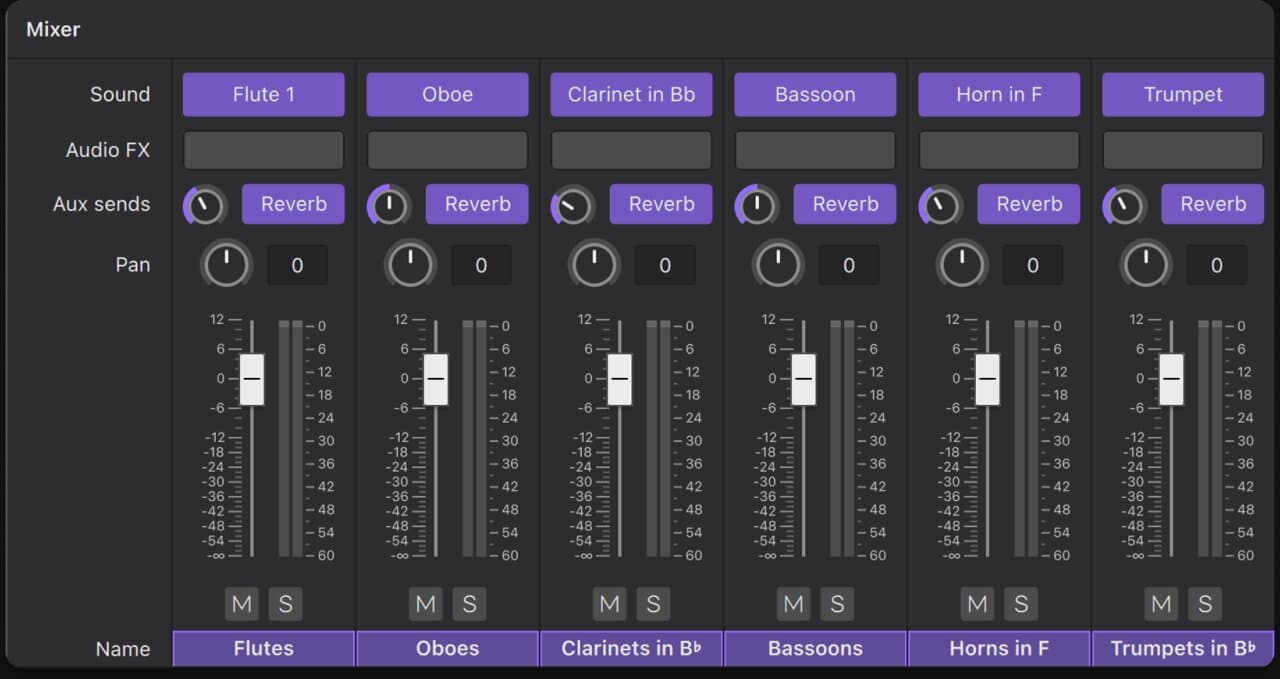Click the Oboes volume fader handle
Image resolution: width=1280 pixels, height=679 pixels.
(x=436, y=379)
